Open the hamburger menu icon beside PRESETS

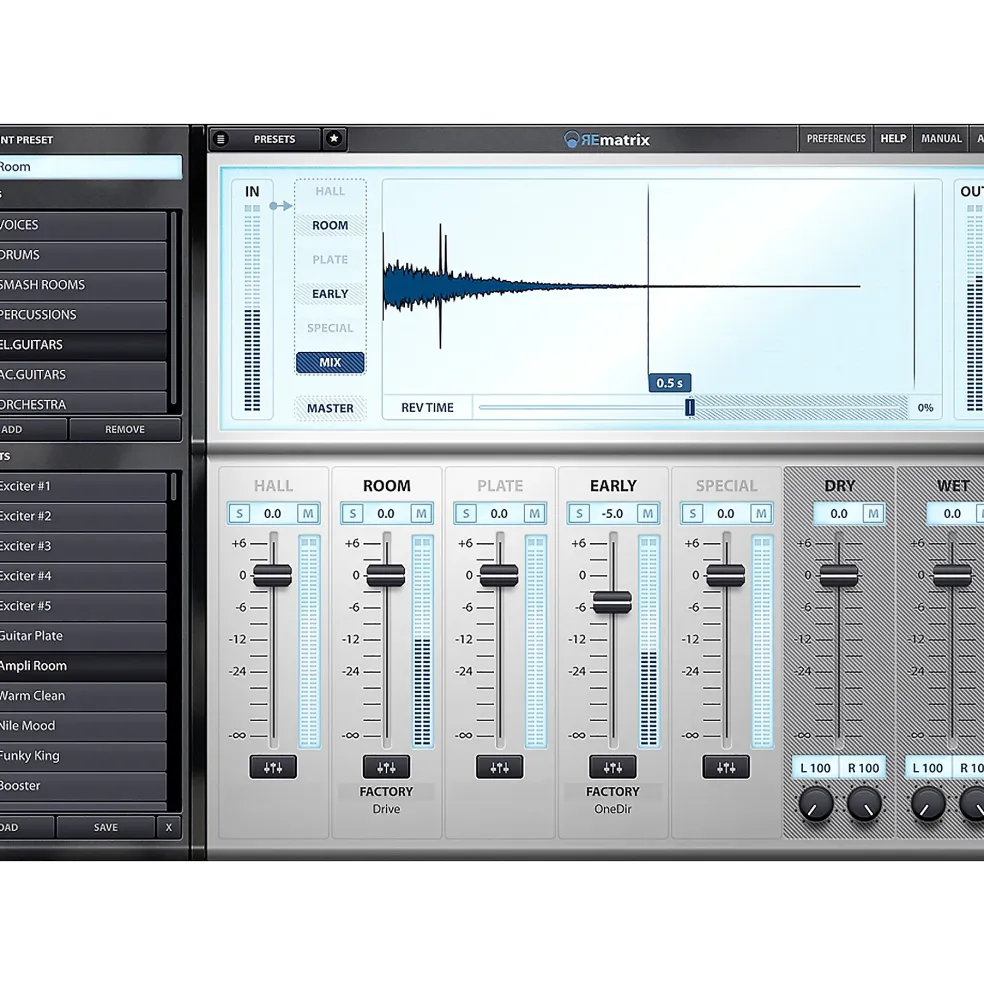pyautogui.click(x=221, y=139)
